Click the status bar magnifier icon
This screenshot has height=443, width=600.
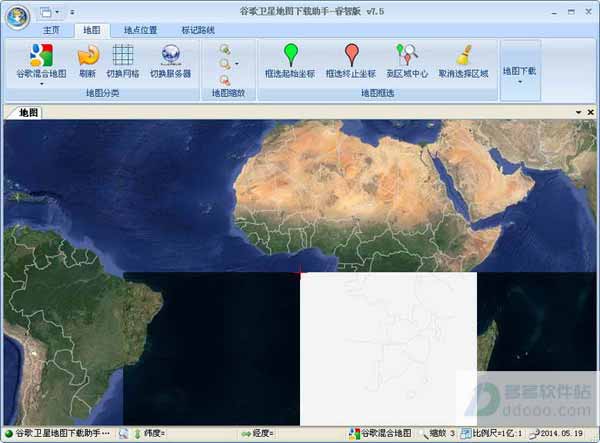(124, 433)
